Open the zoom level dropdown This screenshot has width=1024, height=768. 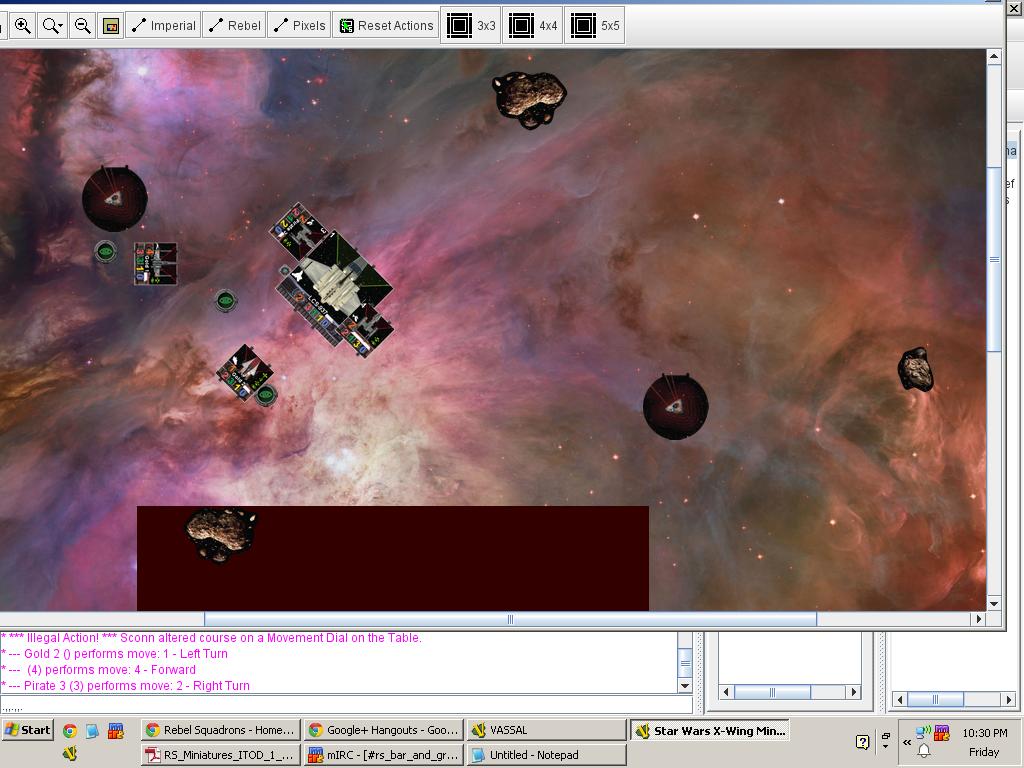(x=53, y=26)
